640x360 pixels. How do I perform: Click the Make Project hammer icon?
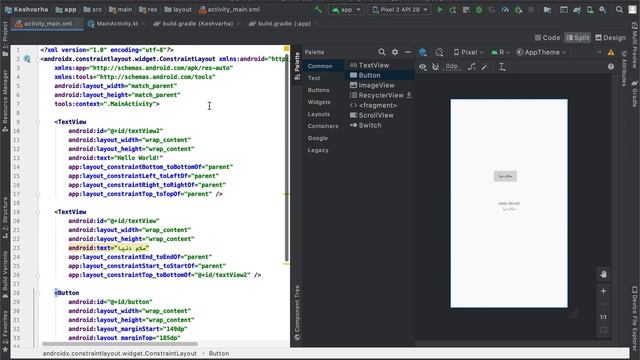[318, 9]
